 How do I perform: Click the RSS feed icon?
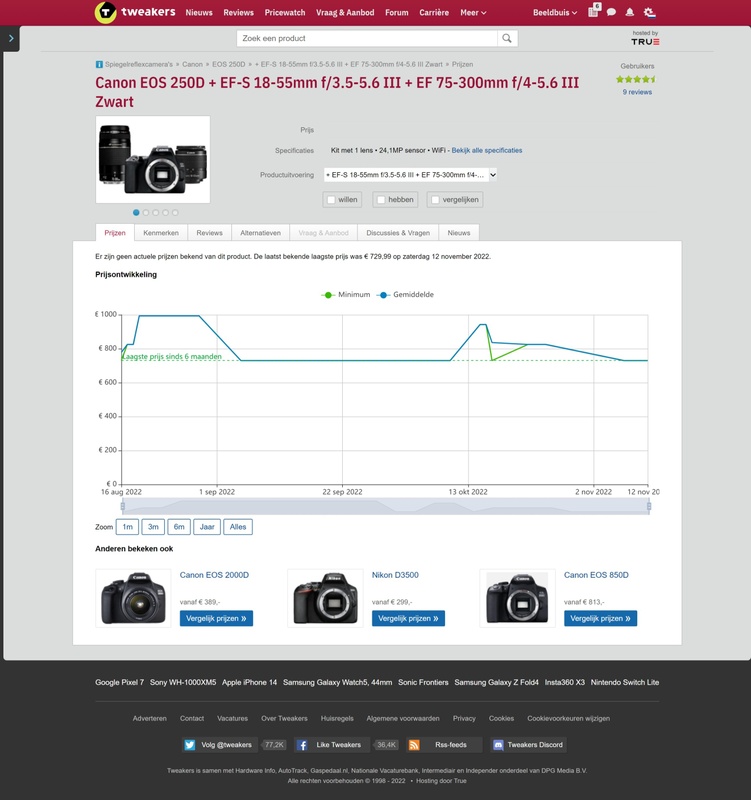pos(414,745)
